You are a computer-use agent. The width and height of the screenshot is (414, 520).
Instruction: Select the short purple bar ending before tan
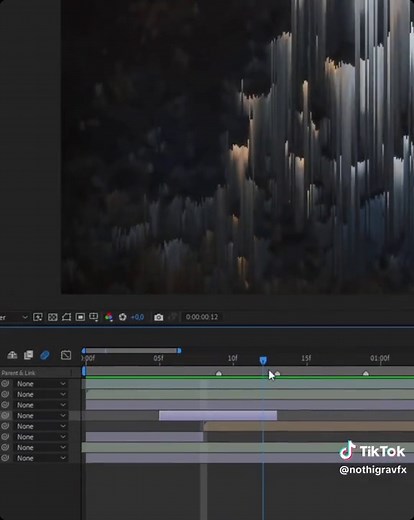point(144,437)
